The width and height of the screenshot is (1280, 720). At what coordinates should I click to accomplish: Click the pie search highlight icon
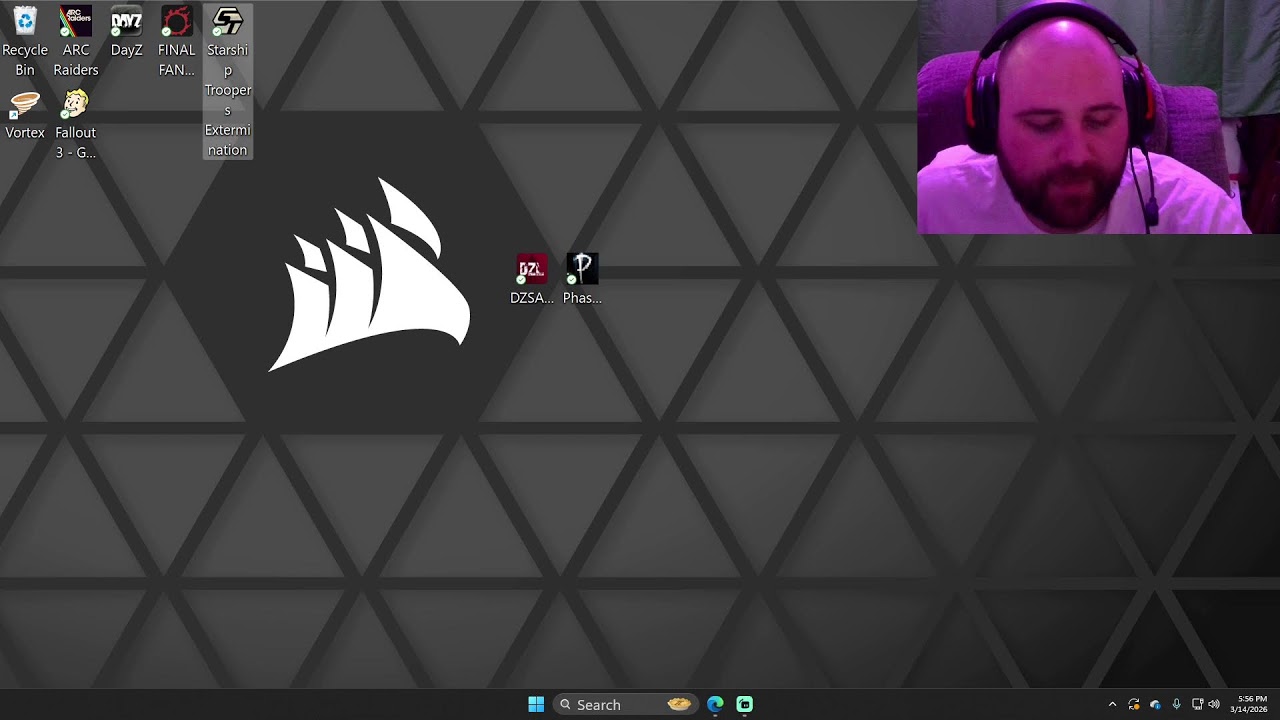[679, 704]
